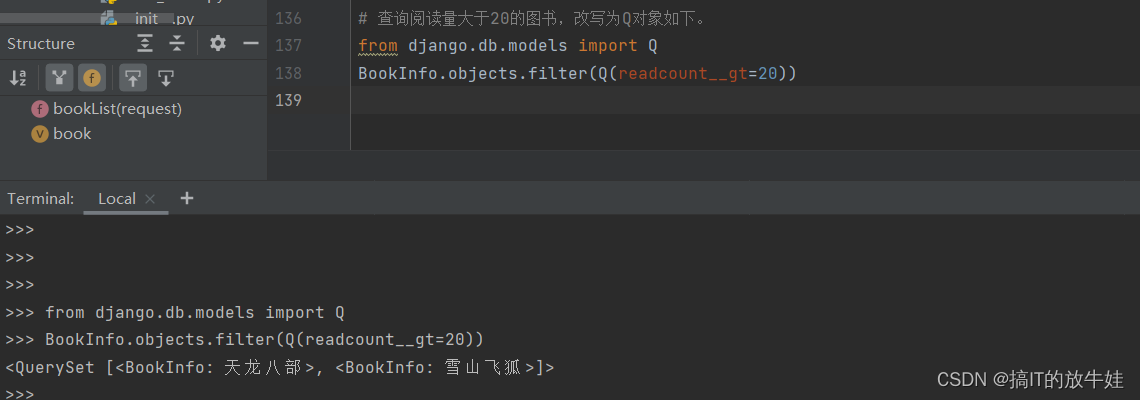Toggle Autoscroll to Source arrow-up icon
1140x400 pixels.
pyautogui.click(x=132, y=78)
